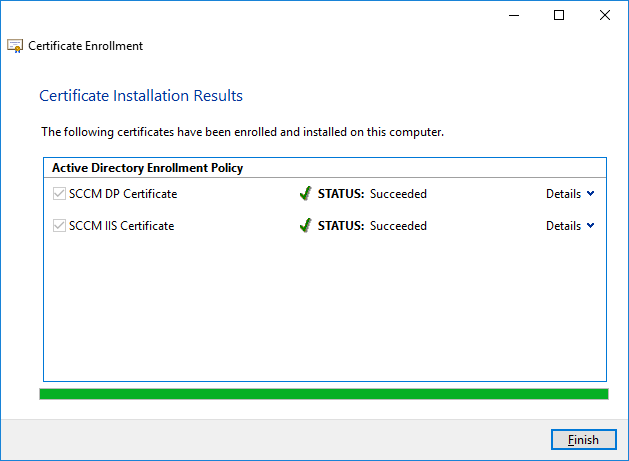Click the Succeeded status for SCCM IIS Certificate
This screenshot has width=629, height=461.
click(398, 226)
